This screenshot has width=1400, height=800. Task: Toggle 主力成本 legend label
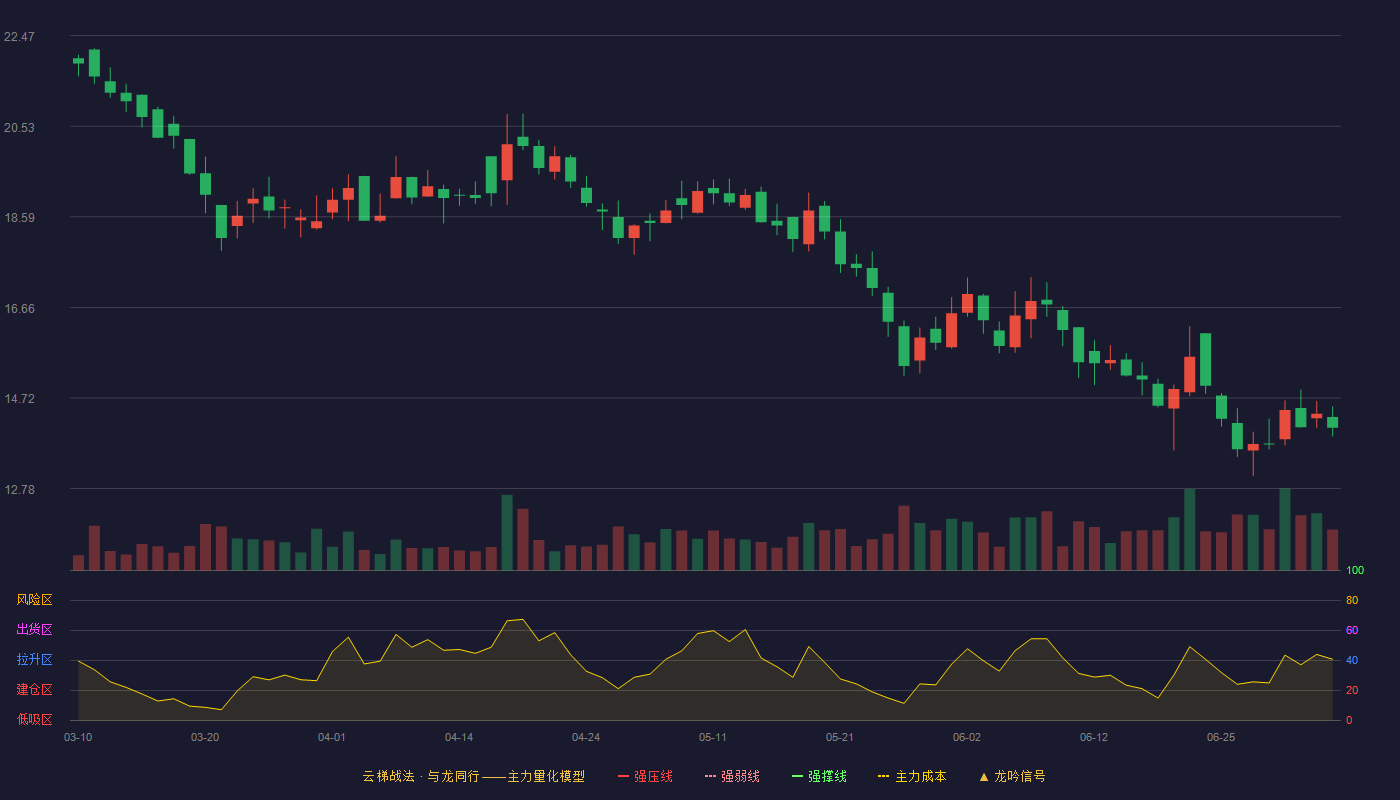[920, 776]
